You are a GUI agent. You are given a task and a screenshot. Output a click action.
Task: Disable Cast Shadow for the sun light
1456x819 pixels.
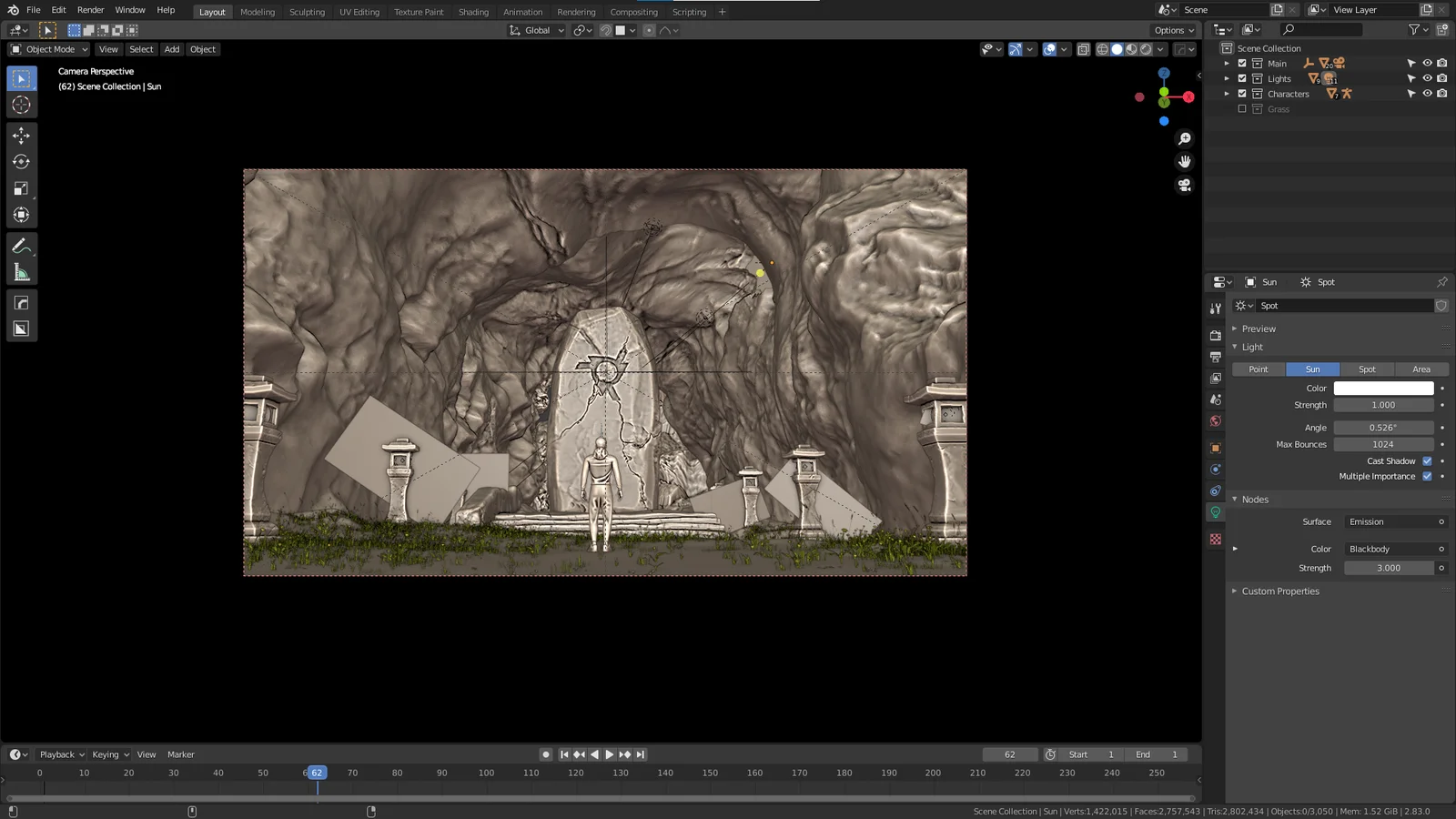pos(1427,460)
